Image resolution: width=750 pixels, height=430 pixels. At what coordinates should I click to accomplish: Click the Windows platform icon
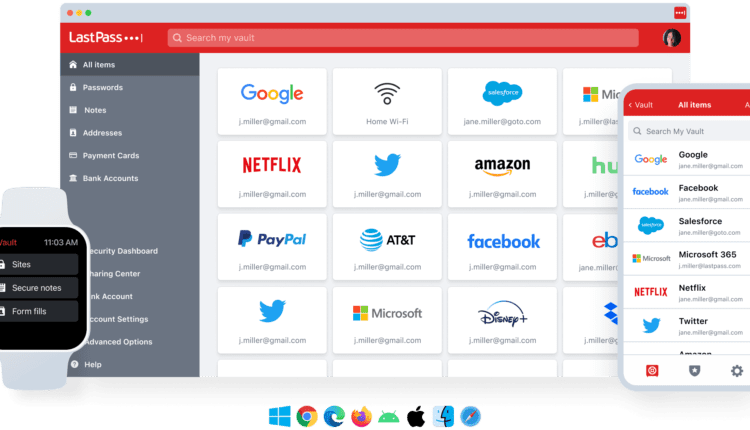click(279, 417)
